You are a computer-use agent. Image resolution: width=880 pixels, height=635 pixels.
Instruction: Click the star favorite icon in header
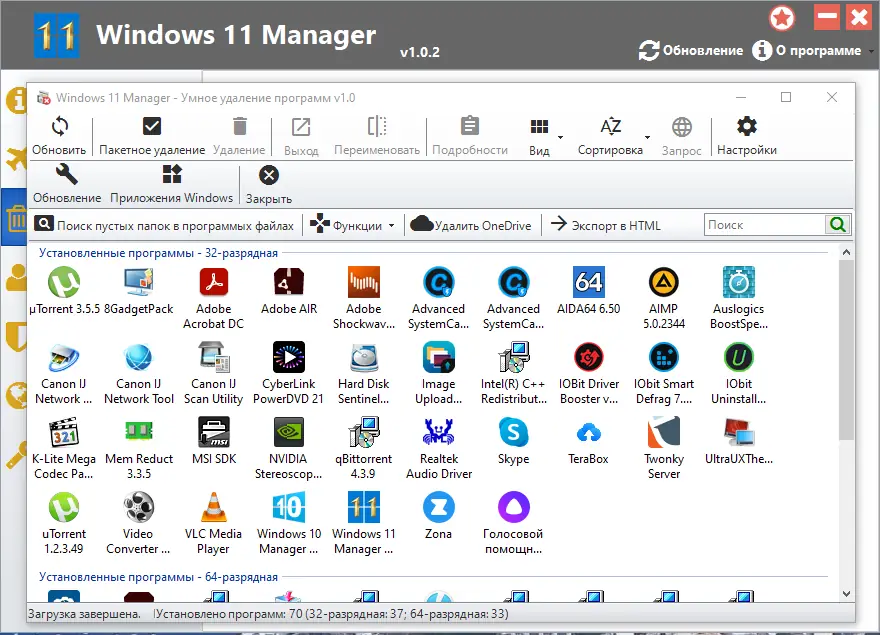pos(782,19)
